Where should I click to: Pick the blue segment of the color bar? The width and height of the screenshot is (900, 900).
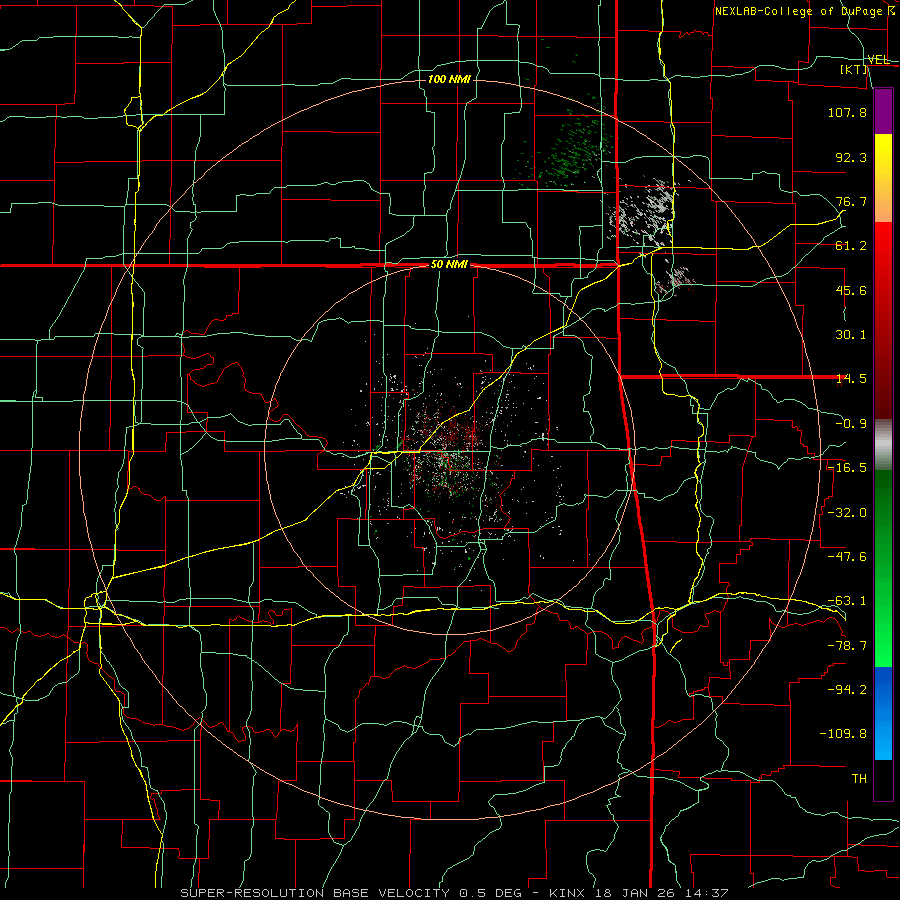tap(883, 713)
